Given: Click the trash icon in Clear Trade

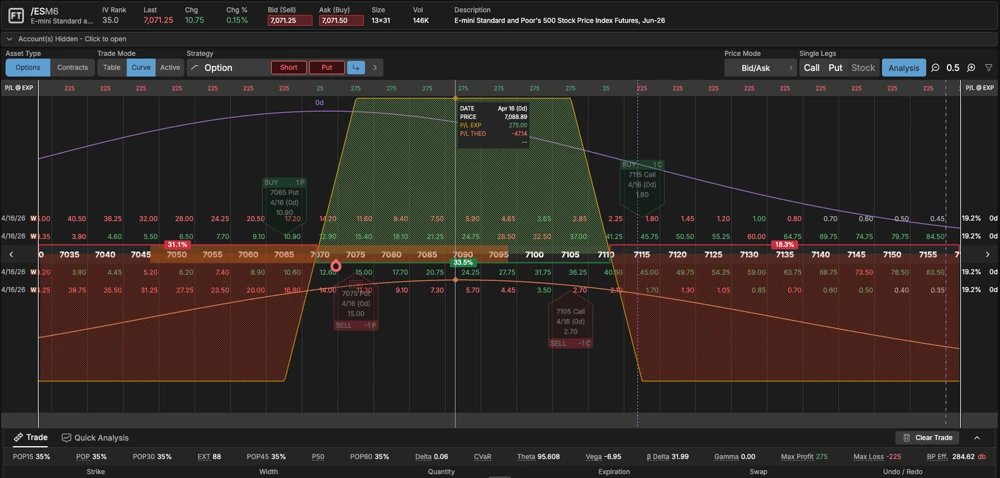Looking at the screenshot, I should [907, 438].
